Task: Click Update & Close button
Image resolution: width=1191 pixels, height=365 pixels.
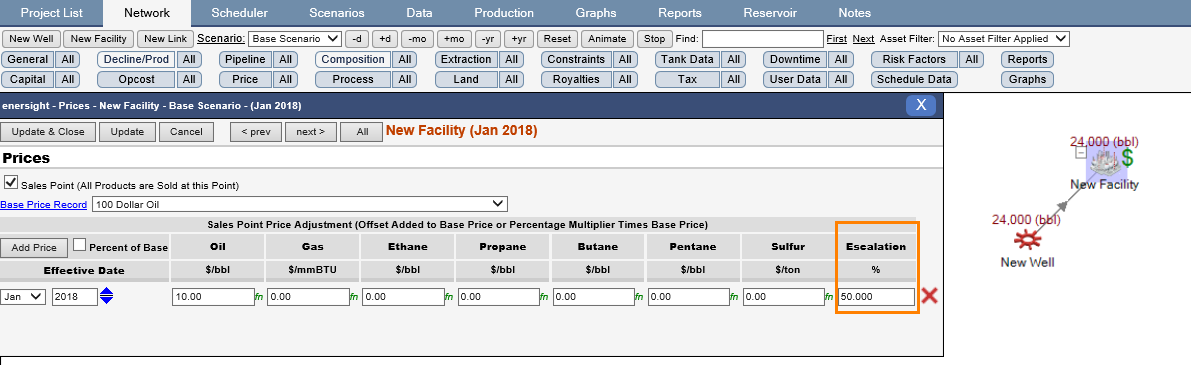Action: coord(48,131)
